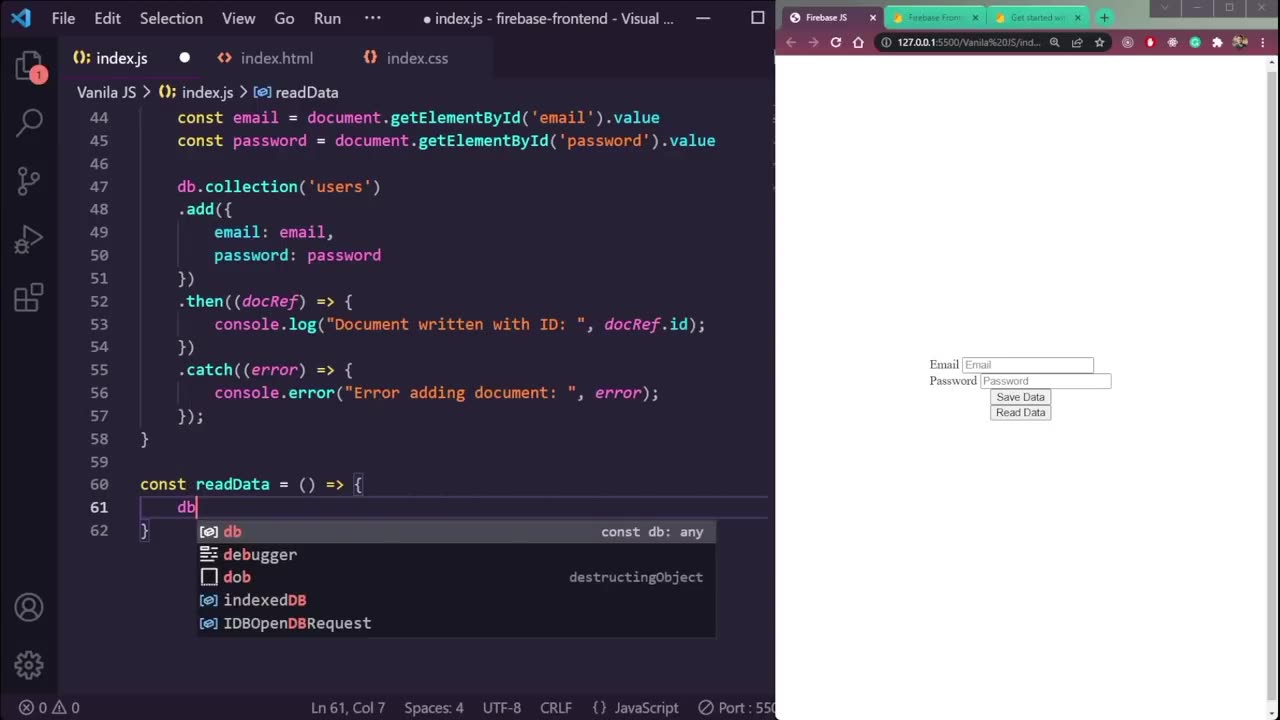Image resolution: width=1280 pixels, height=720 pixels.
Task: Open the View menu
Action: pyautogui.click(x=238, y=18)
